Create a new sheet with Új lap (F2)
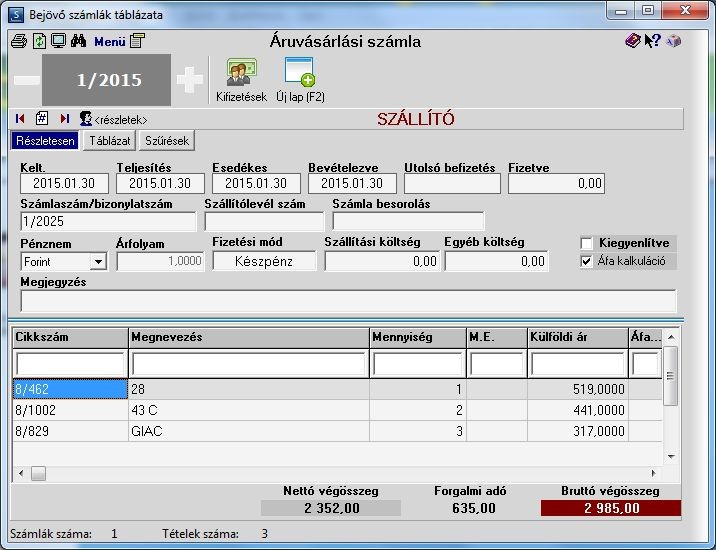This screenshot has width=716, height=550. (x=300, y=80)
